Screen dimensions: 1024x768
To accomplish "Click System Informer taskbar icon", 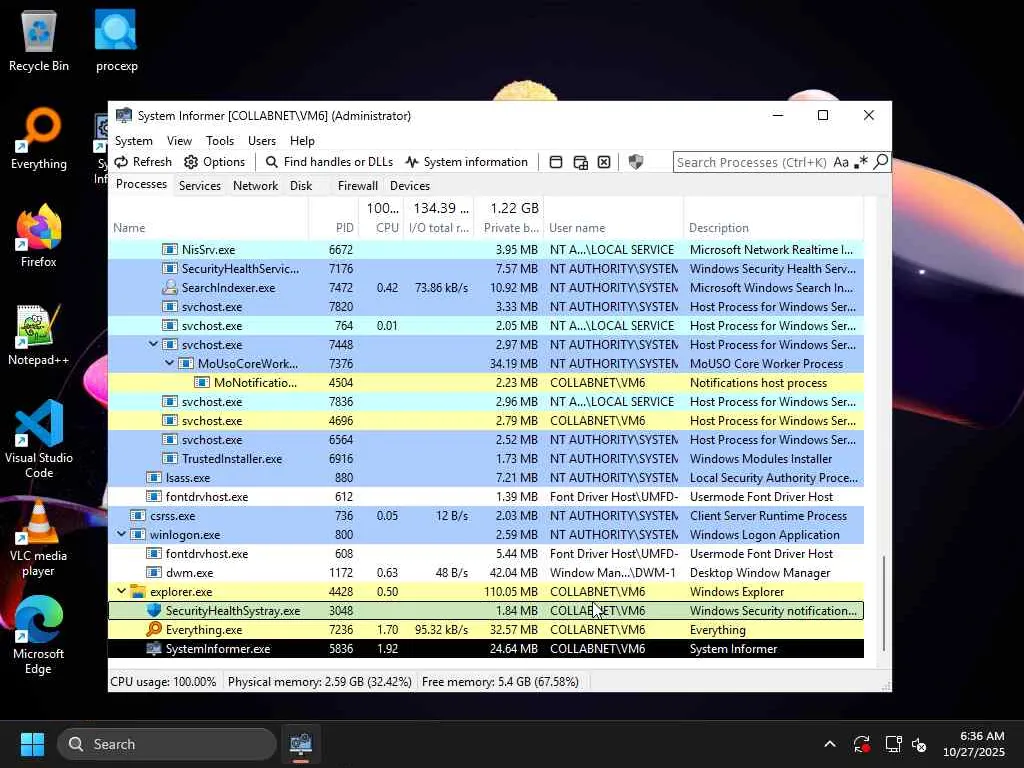I will [300, 744].
